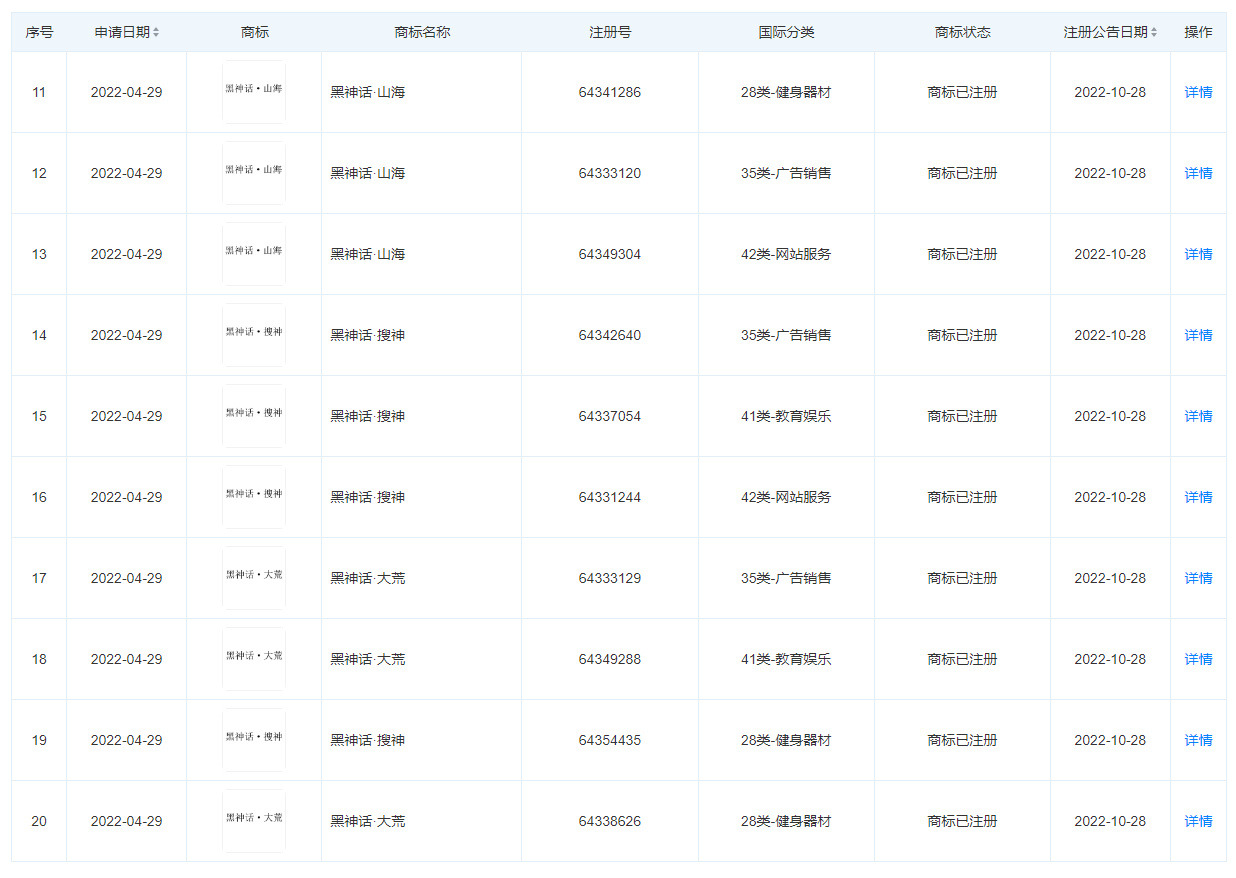Click the 国际分类 column header

[786, 32]
